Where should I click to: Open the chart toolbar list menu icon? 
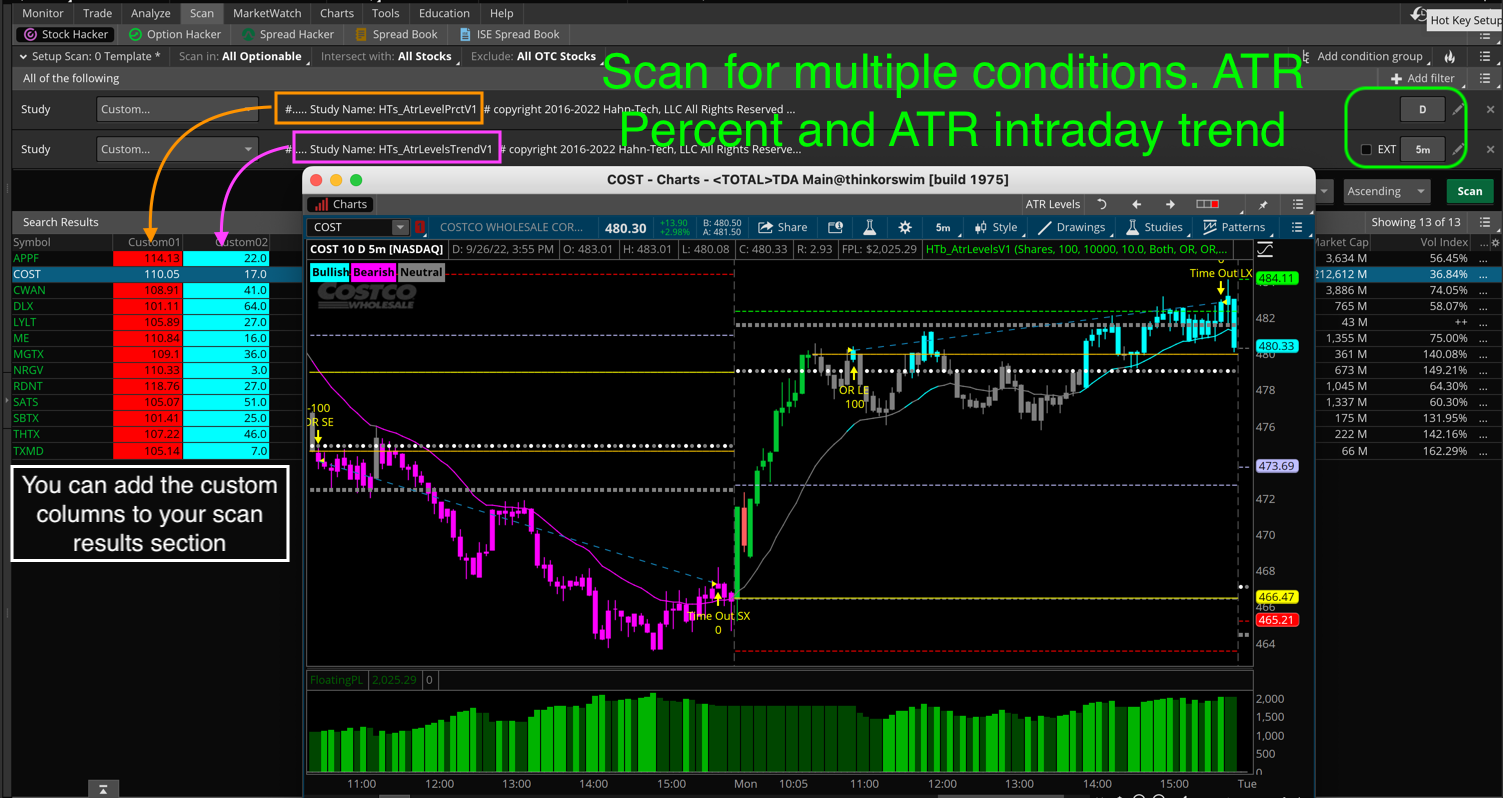click(x=1297, y=228)
